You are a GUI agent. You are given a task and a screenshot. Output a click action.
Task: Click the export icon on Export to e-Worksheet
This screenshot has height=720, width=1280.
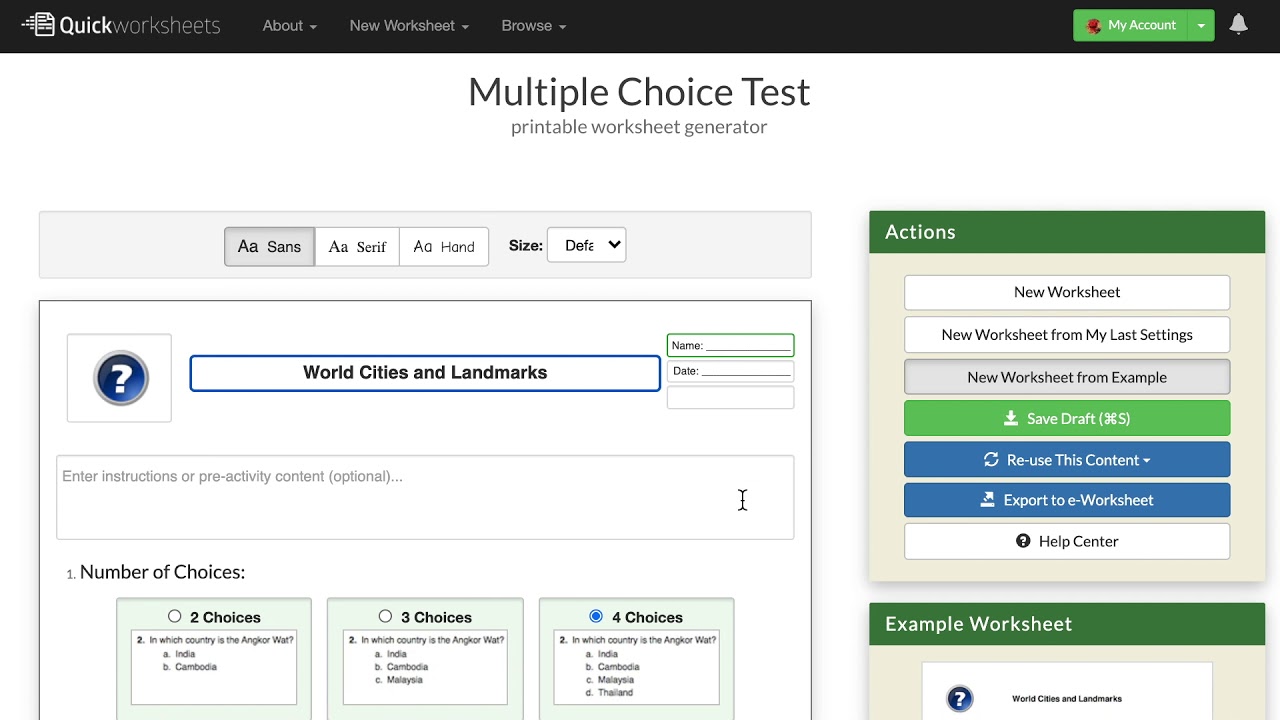pos(988,500)
